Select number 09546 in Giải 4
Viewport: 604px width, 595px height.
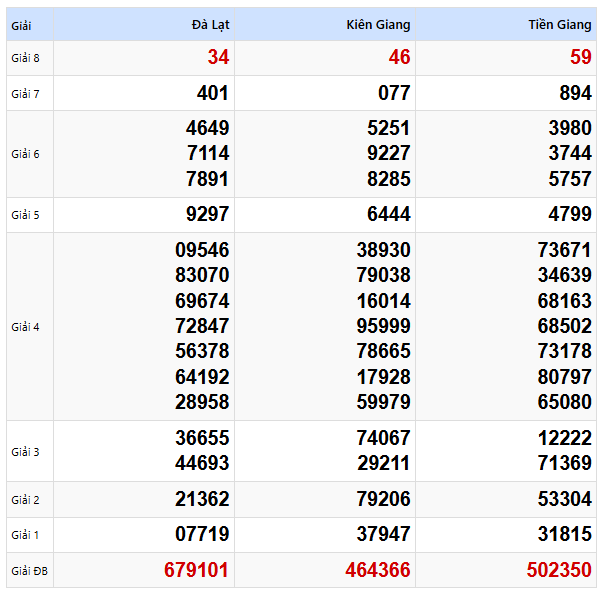coord(202,250)
